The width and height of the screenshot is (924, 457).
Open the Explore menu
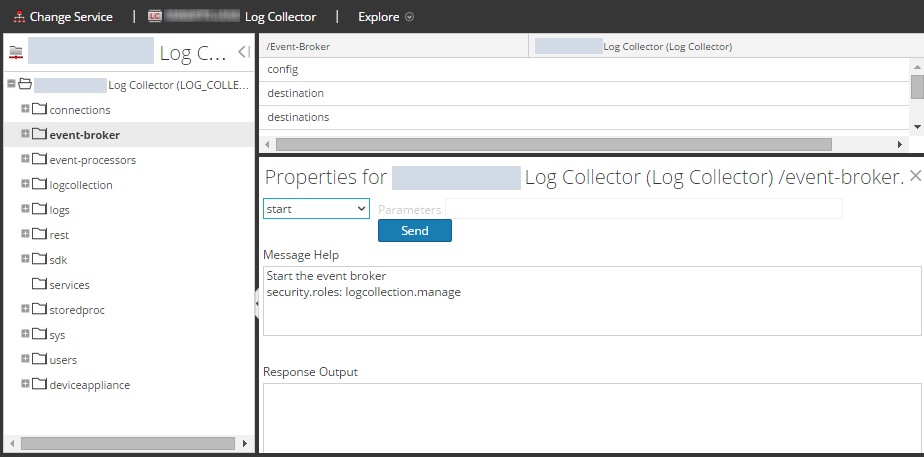(x=385, y=17)
